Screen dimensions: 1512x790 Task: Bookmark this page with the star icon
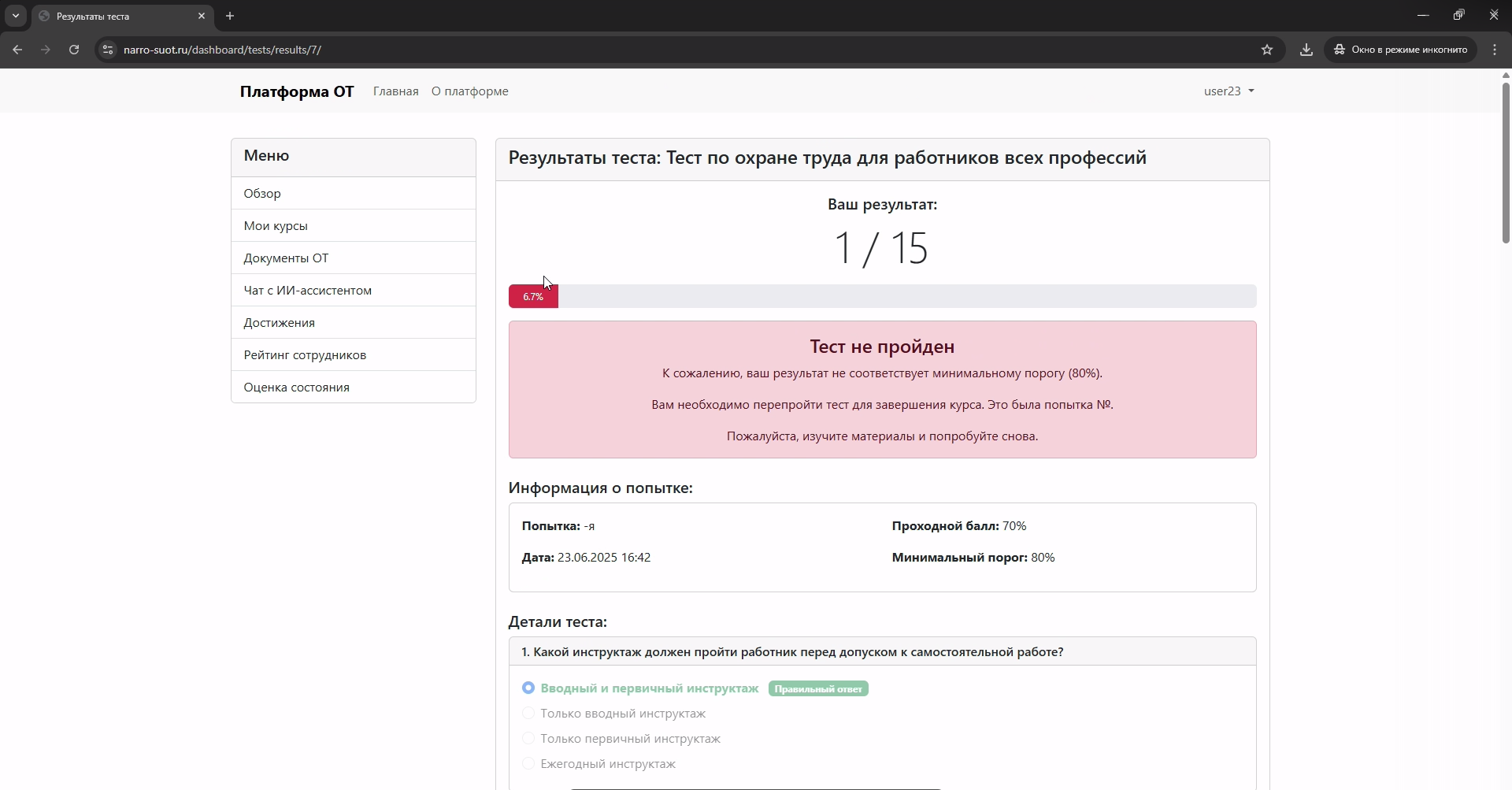[x=1267, y=50]
